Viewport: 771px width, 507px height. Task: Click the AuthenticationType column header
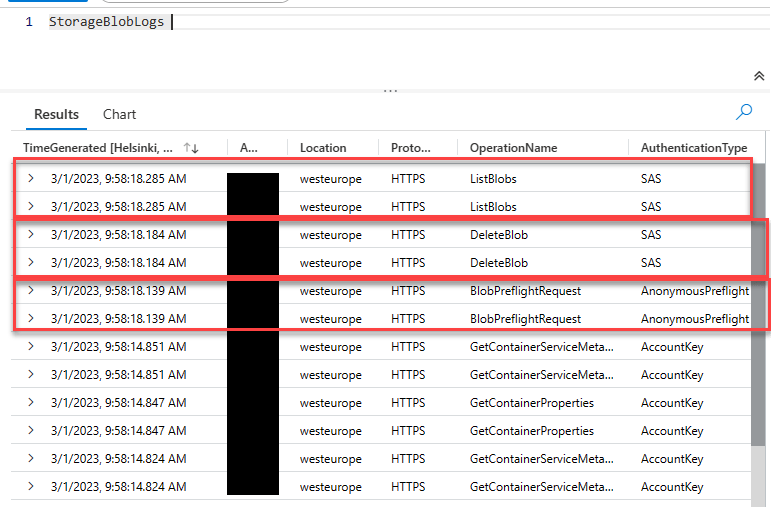pos(694,148)
